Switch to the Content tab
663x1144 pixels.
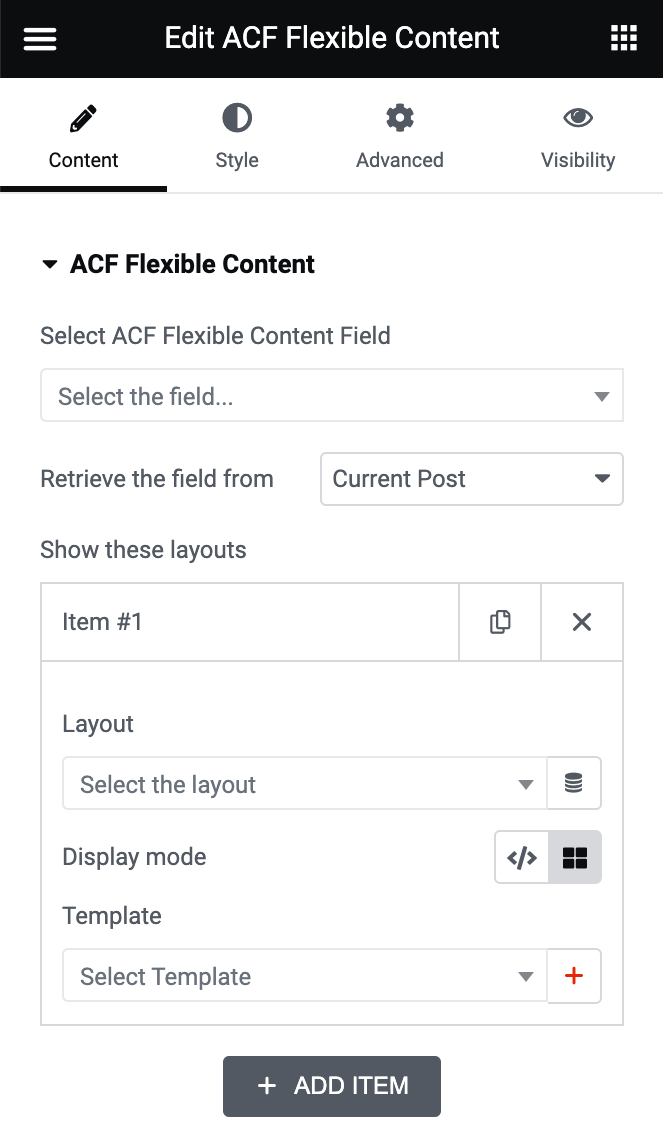[83, 137]
